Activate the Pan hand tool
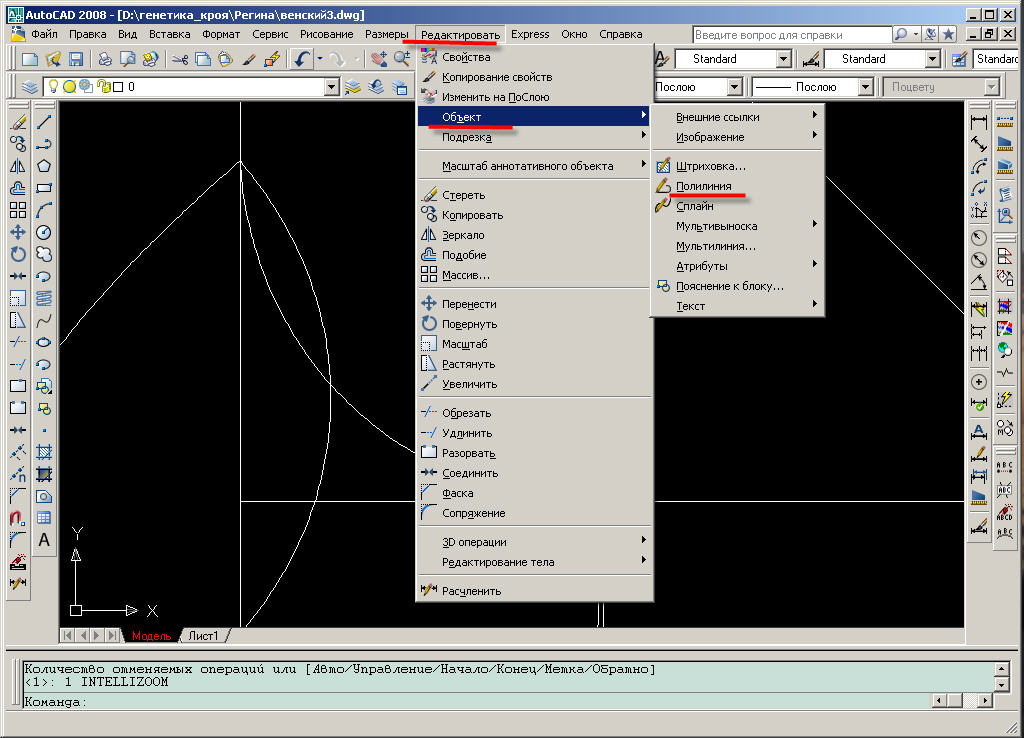Viewport: 1024px width, 738px height. (x=379, y=60)
